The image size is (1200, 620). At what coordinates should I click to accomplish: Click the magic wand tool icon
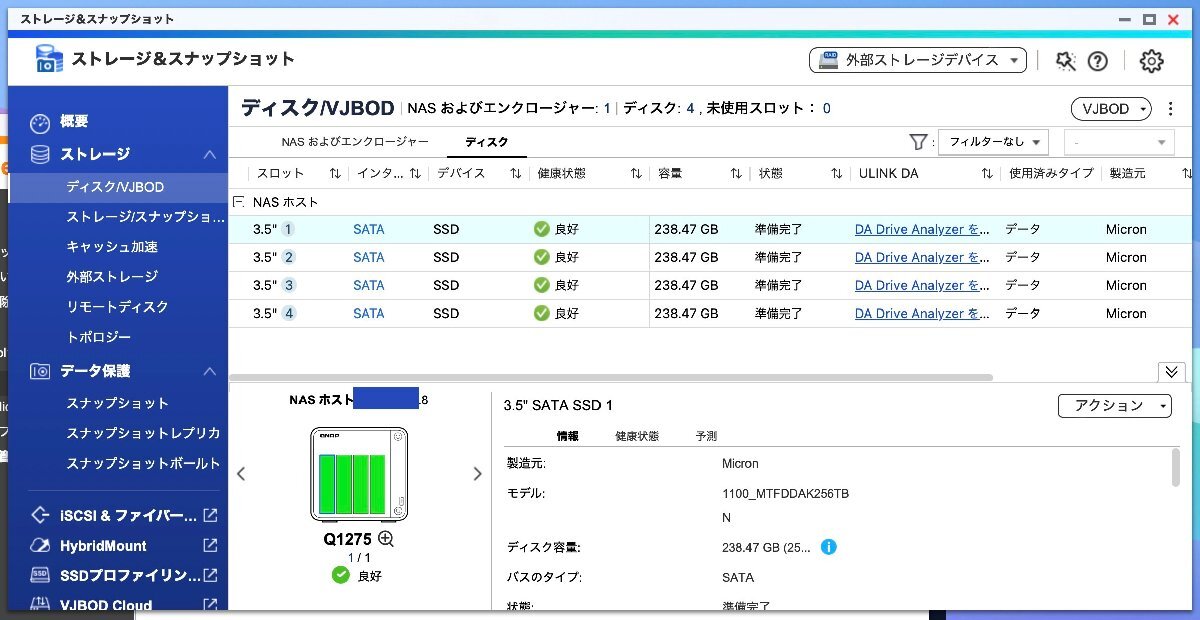1066,61
